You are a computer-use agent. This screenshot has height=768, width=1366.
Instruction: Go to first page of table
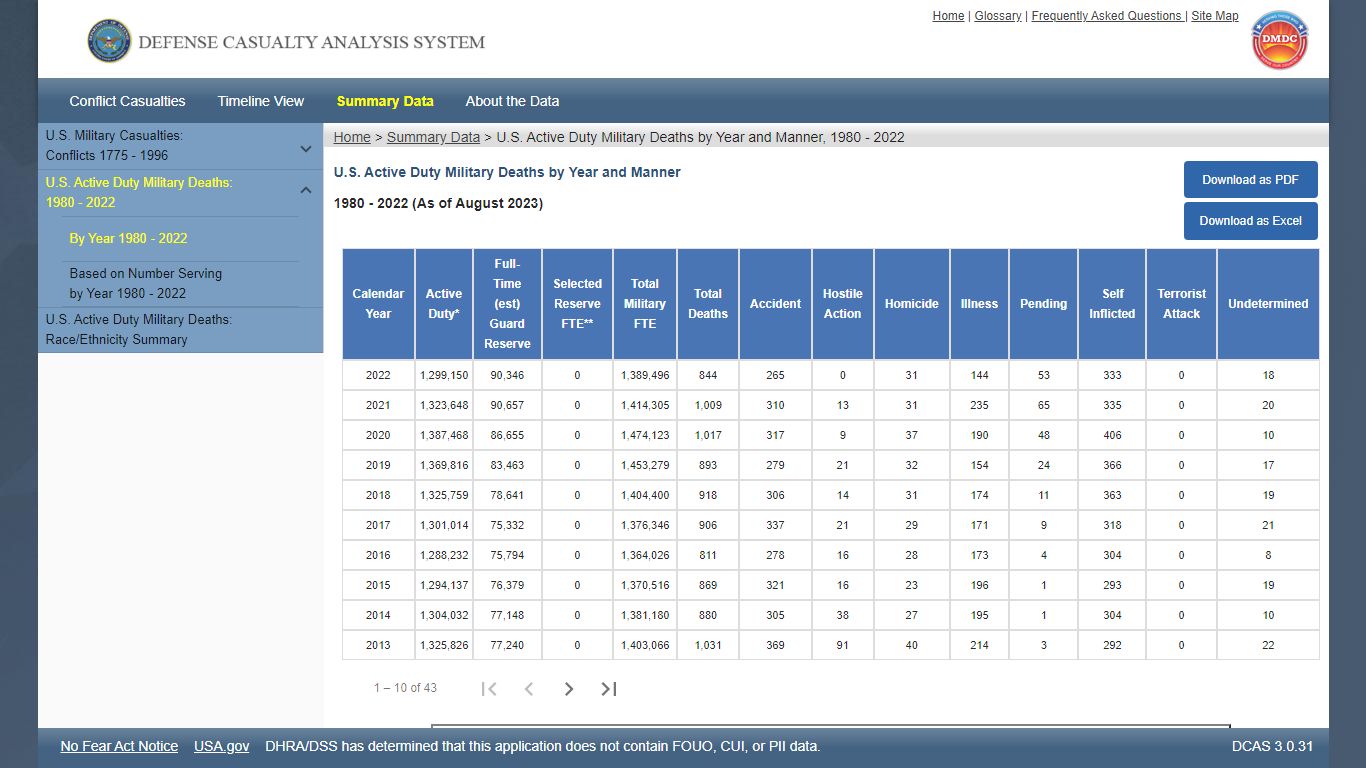(489, 688)
